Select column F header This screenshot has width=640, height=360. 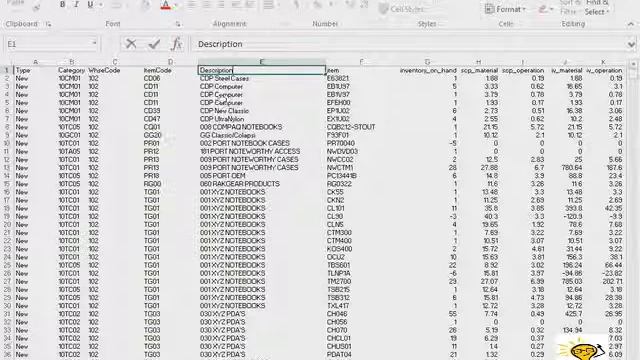(x=361, y=62)
